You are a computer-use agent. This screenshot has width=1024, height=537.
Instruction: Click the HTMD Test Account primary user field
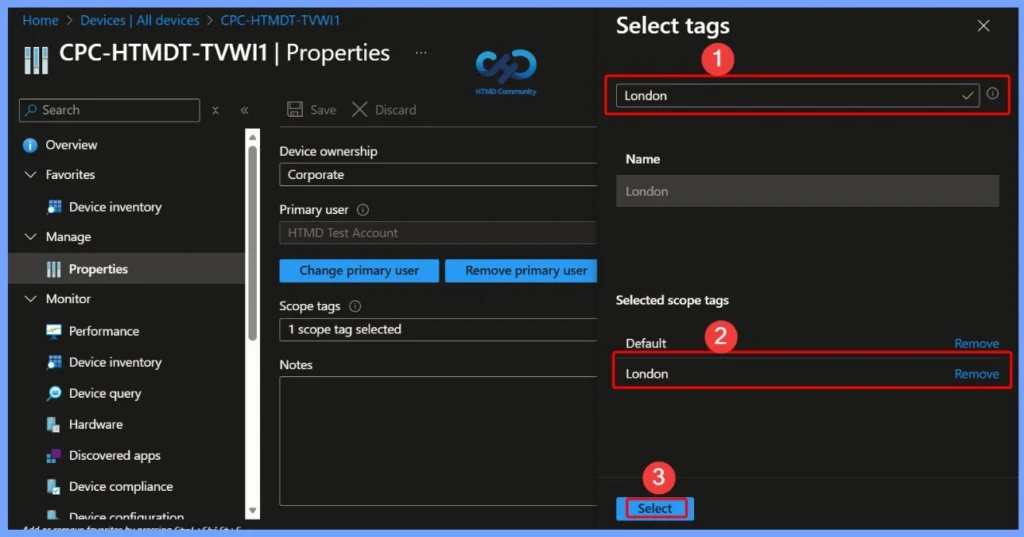(x=438, y=233)
